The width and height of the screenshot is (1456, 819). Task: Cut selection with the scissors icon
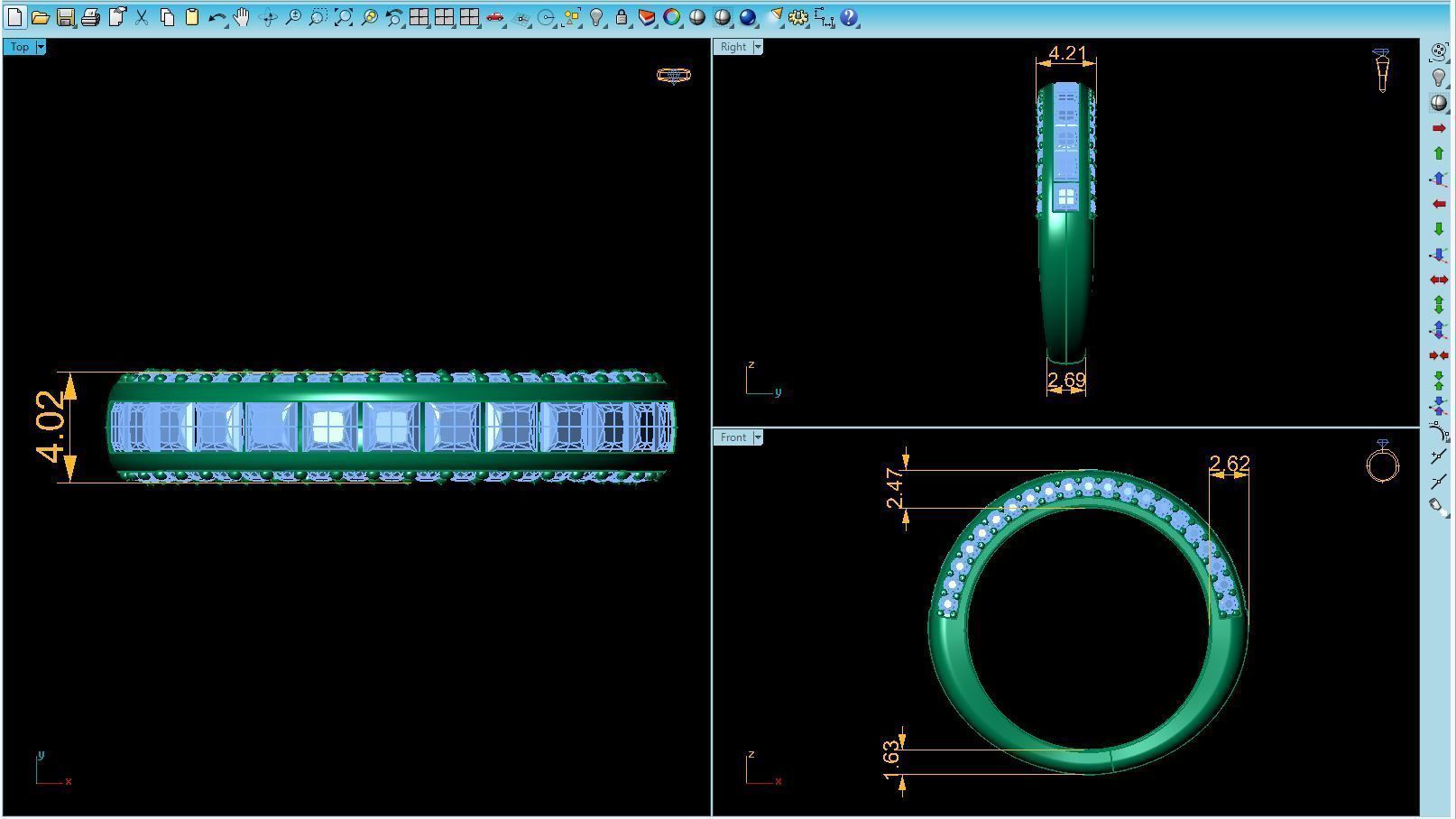[142, 17]
